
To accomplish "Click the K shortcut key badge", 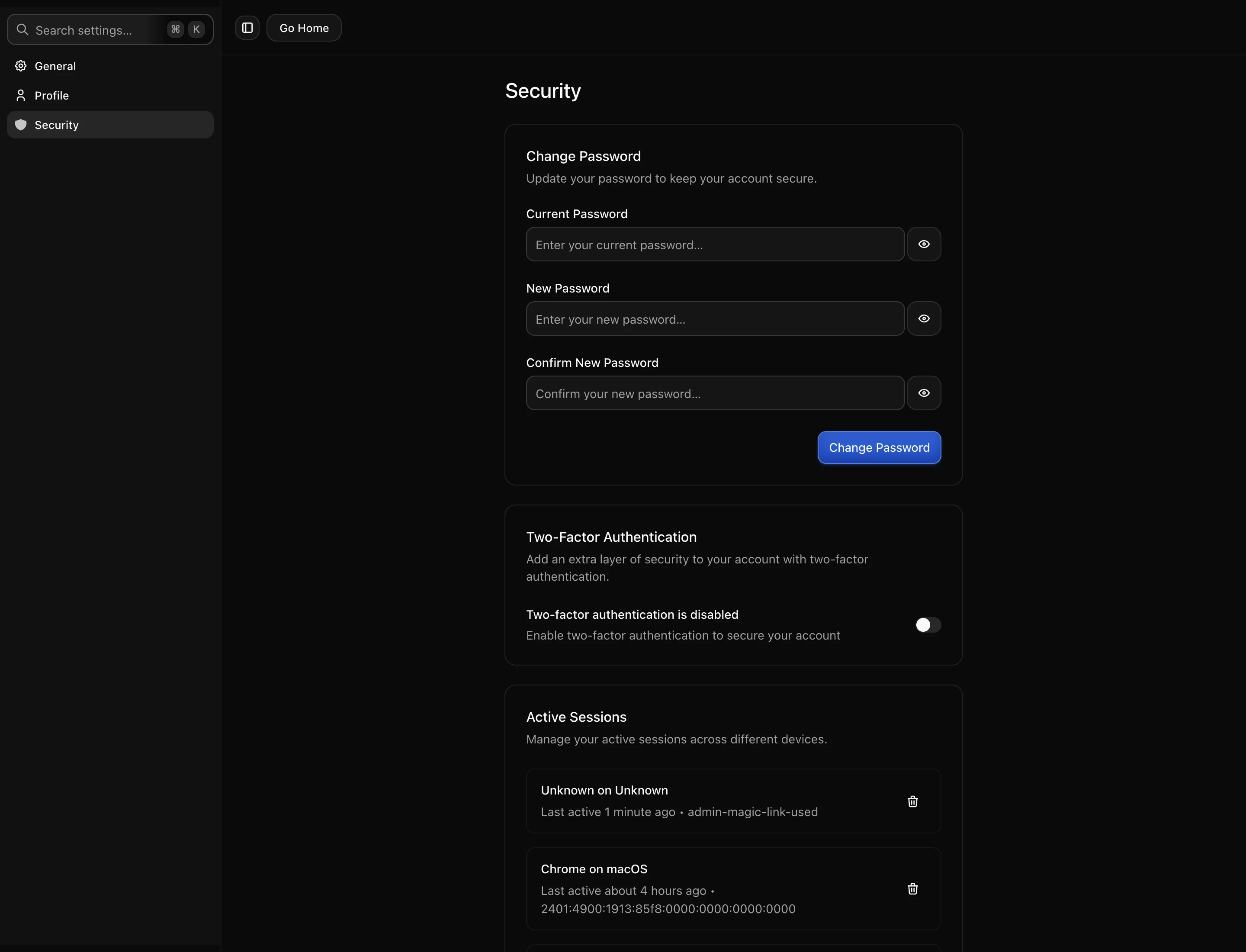I will (196, 29).
